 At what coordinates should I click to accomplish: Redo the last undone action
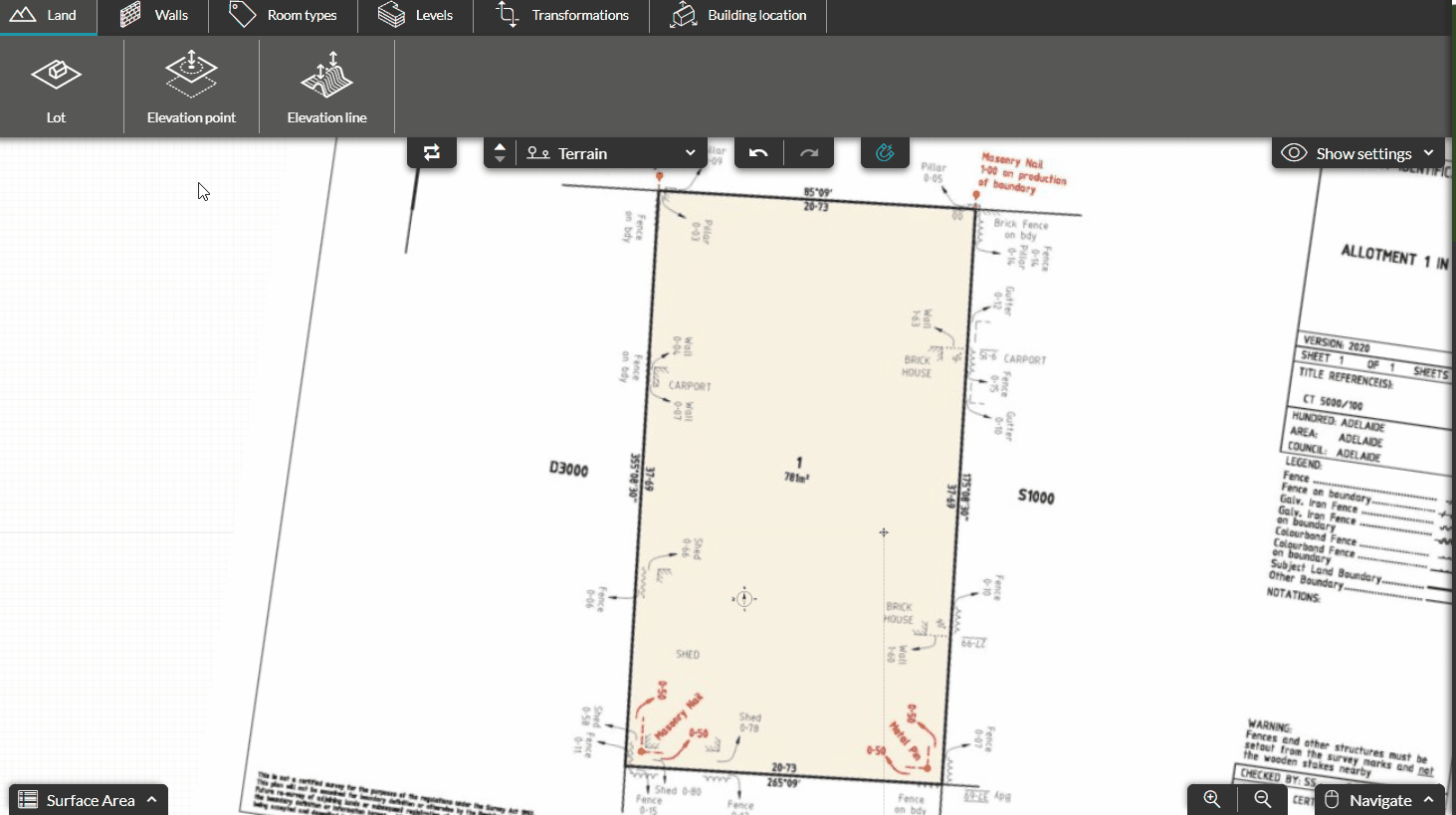click(809, 152)
